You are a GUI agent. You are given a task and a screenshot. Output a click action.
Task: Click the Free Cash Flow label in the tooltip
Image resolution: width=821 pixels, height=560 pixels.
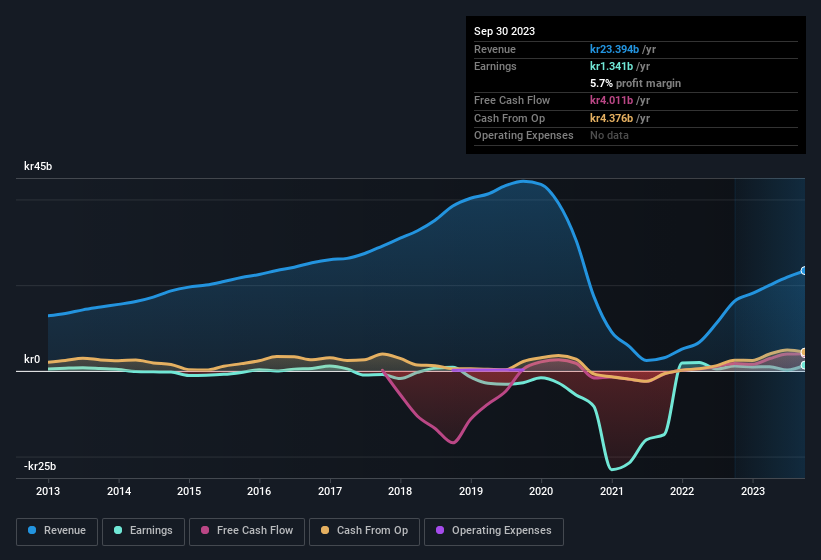512,100
